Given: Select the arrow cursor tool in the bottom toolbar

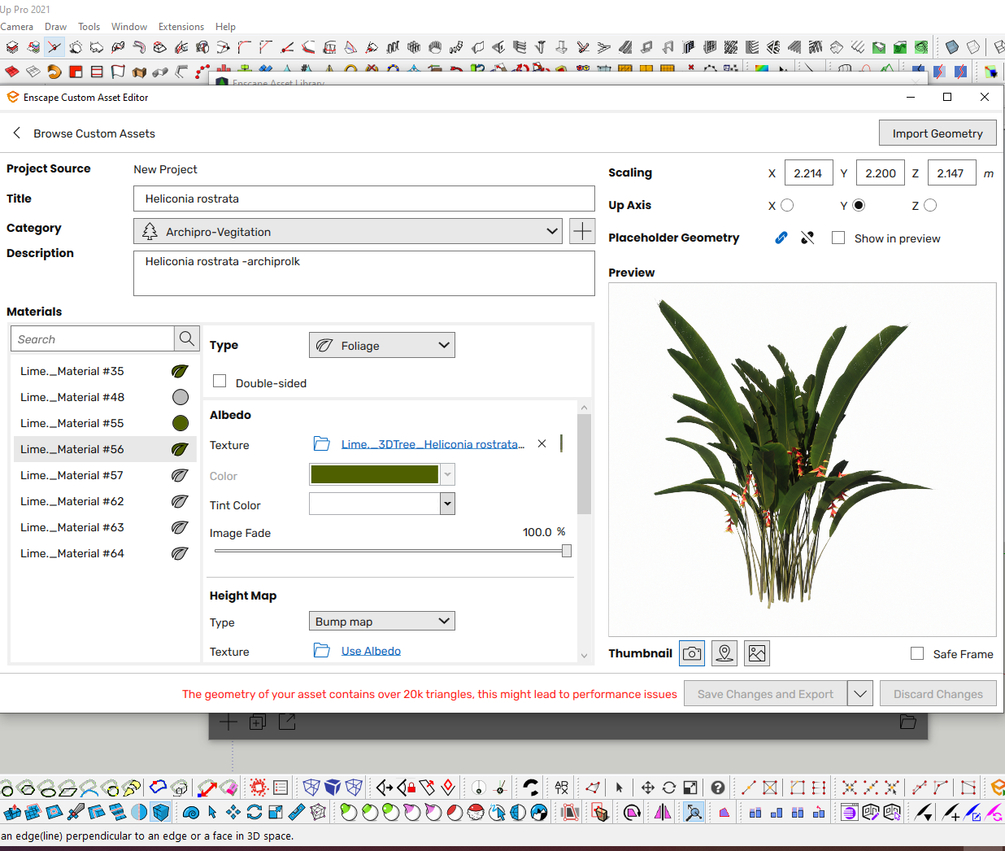Looking at the screenshot, I should pos(619,788).
